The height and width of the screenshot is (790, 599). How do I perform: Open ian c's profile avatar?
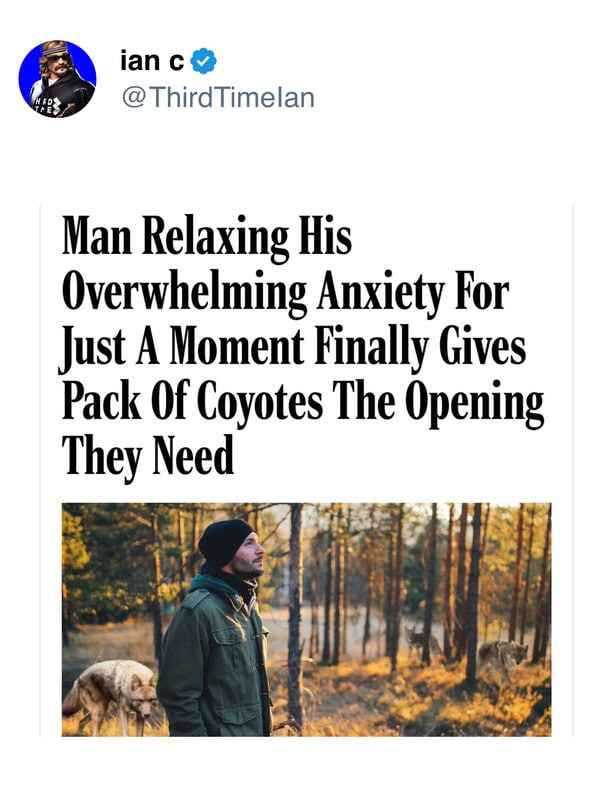click(57, 79)
